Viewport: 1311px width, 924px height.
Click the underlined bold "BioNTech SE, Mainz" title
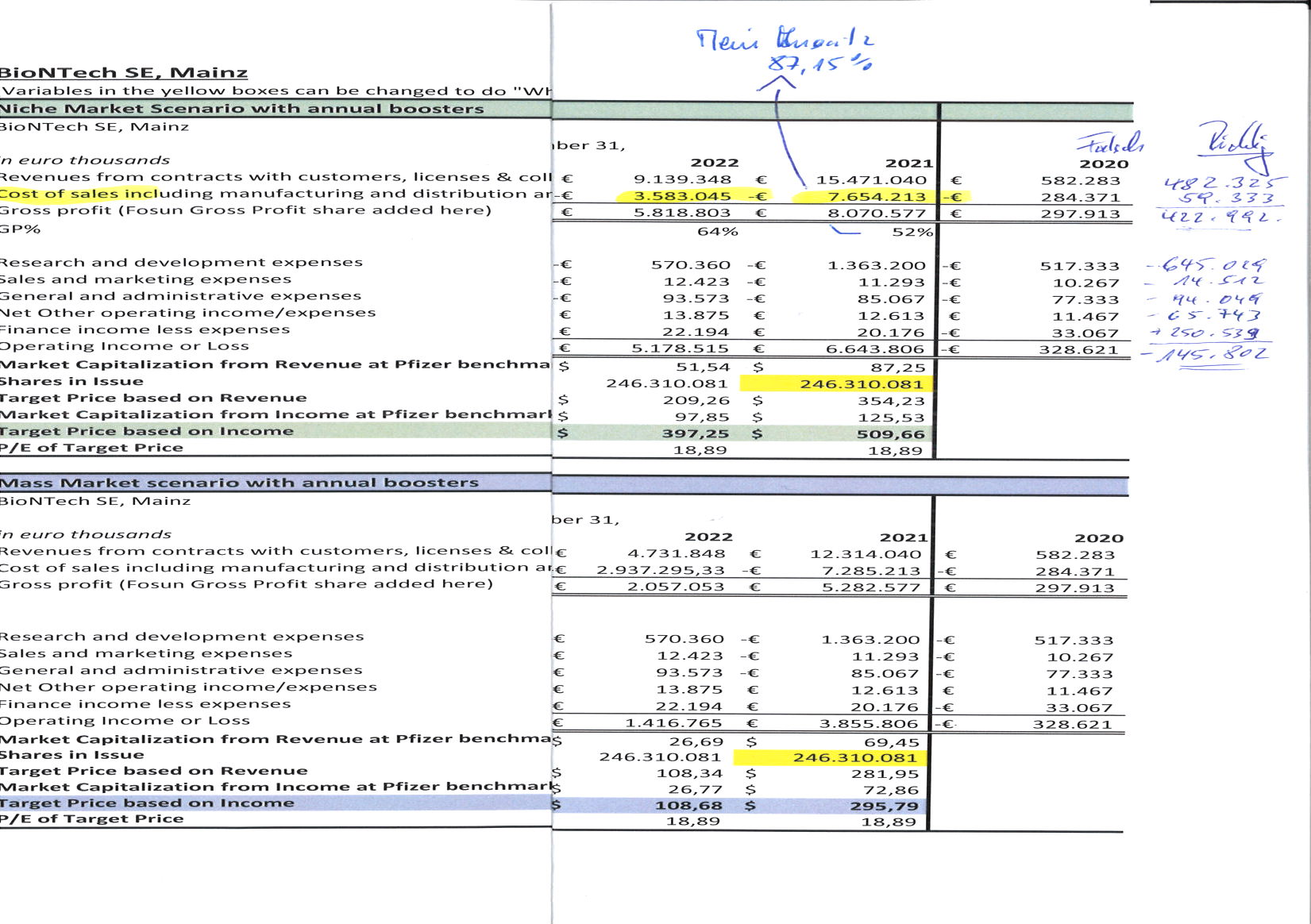tap(124, 72)
